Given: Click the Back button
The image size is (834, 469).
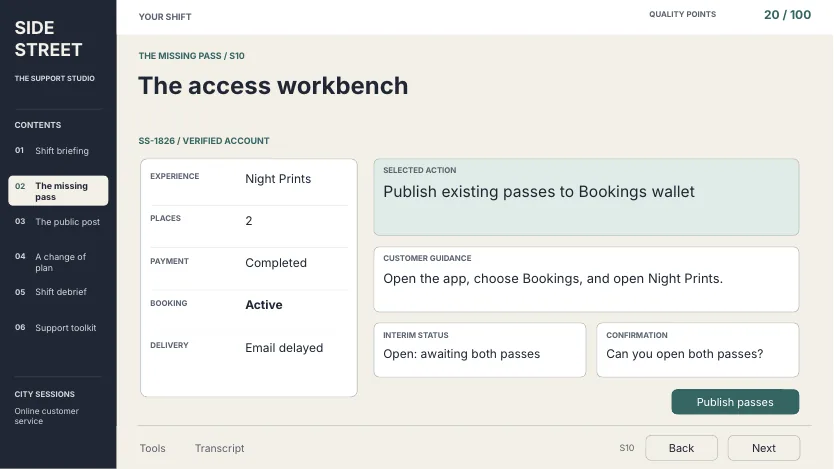Looking at the screenshot, I should [x=681, y=448].
